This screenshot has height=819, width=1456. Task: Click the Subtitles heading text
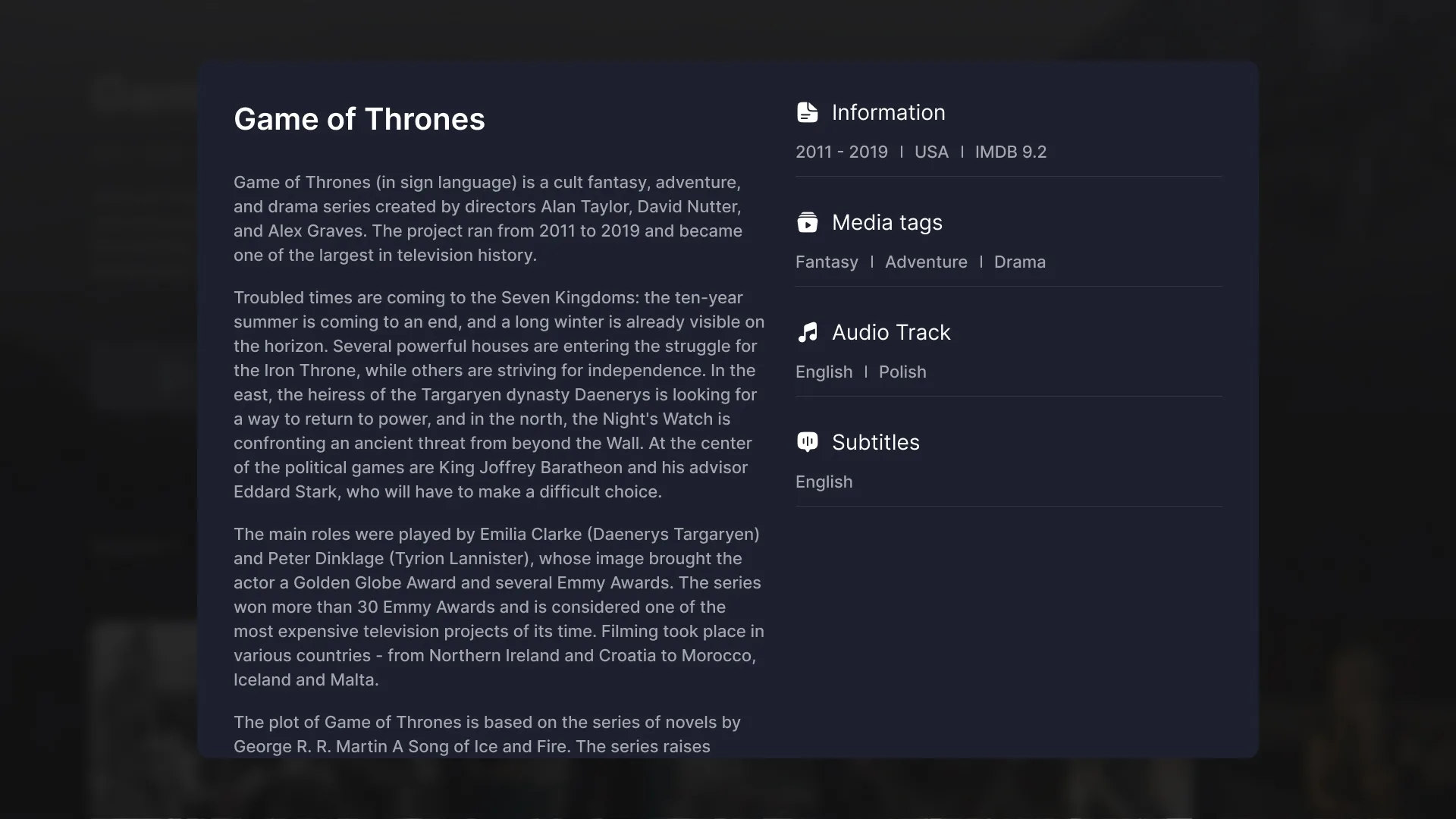click(x=875, y=442)
